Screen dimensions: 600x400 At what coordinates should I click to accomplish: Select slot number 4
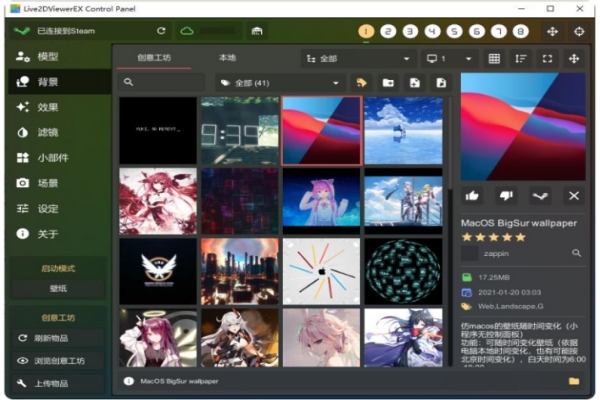tap(432, 31)
